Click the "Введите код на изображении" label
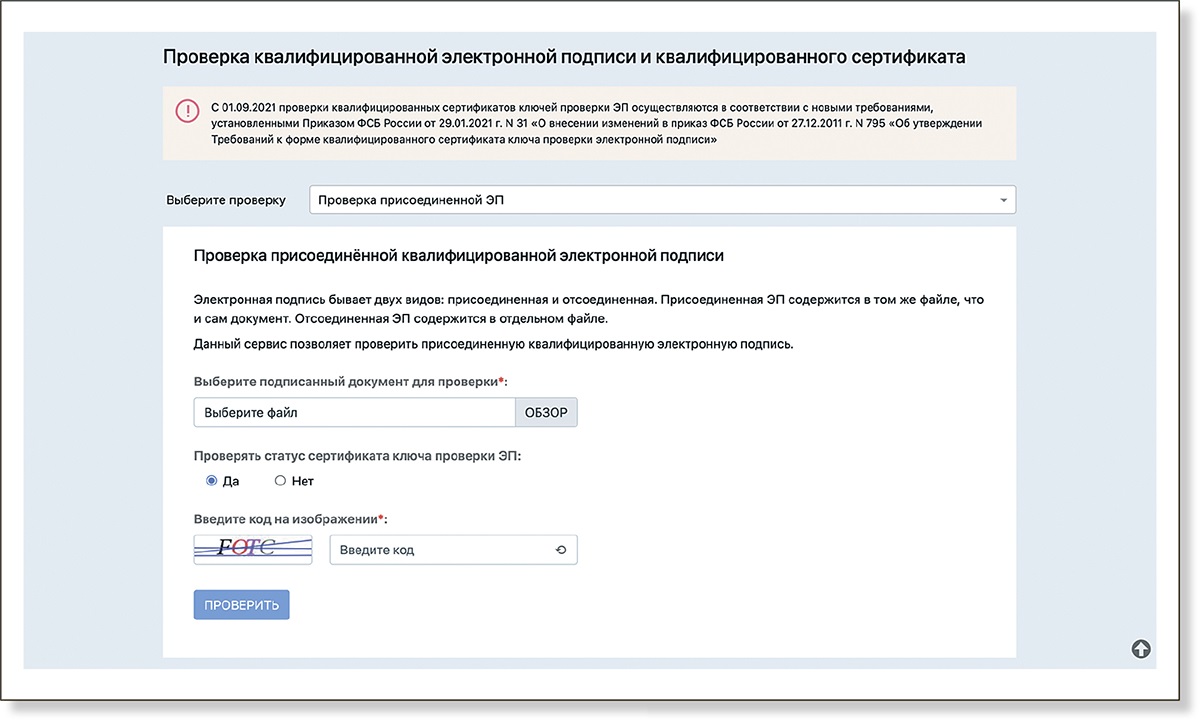This screenshot has width=1200, height=721. coord(290,519)
